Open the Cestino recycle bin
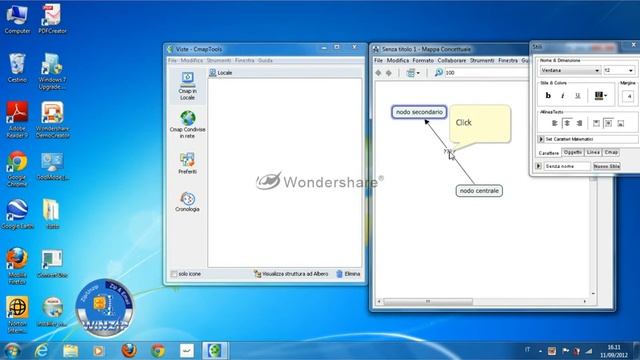Screen dimensions: 640x360 click(x=17, y=68)
